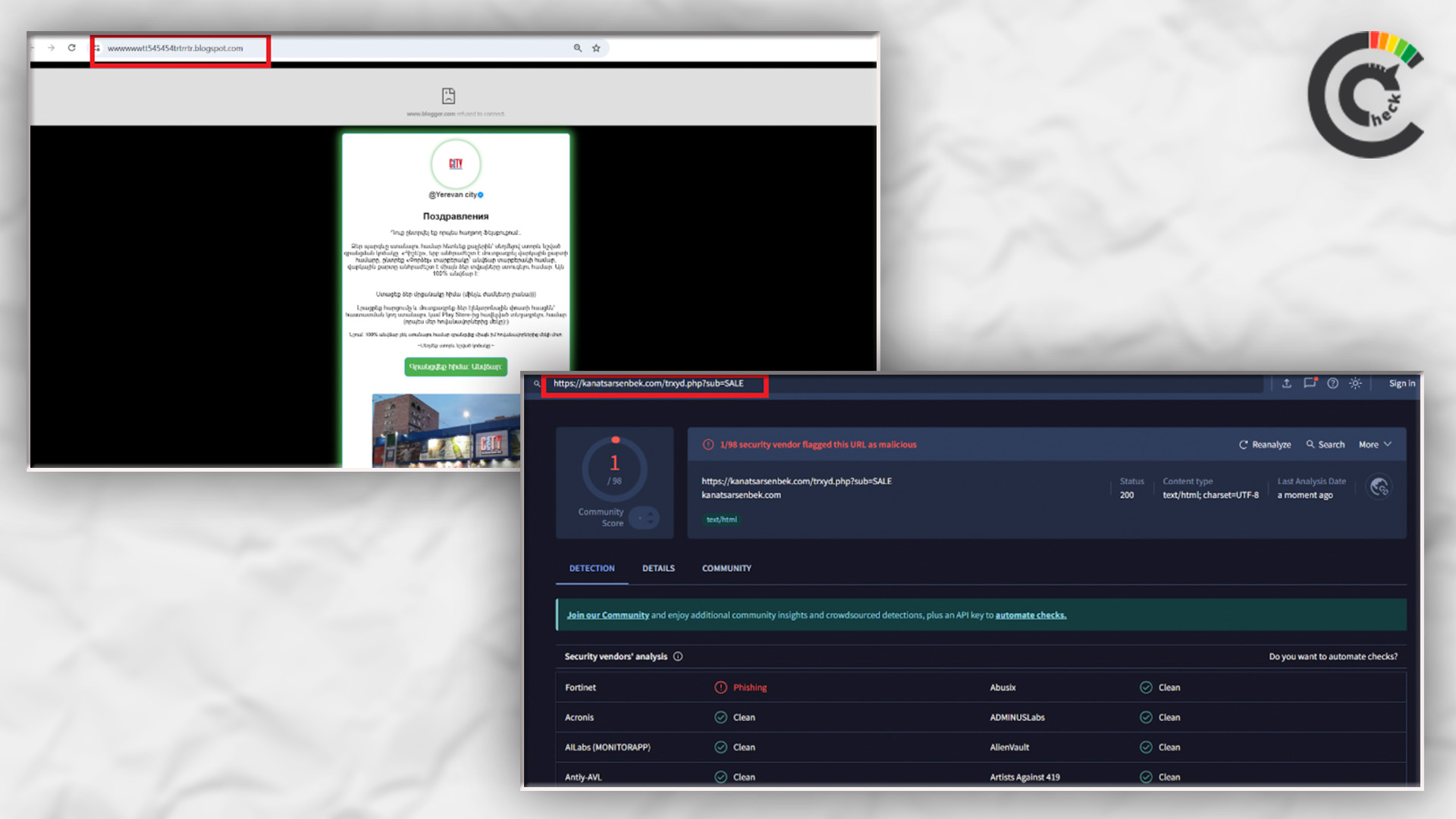Bookmark the blogspot page with star icon
The image size is (1456, 819).
click(x=596, y=48)
